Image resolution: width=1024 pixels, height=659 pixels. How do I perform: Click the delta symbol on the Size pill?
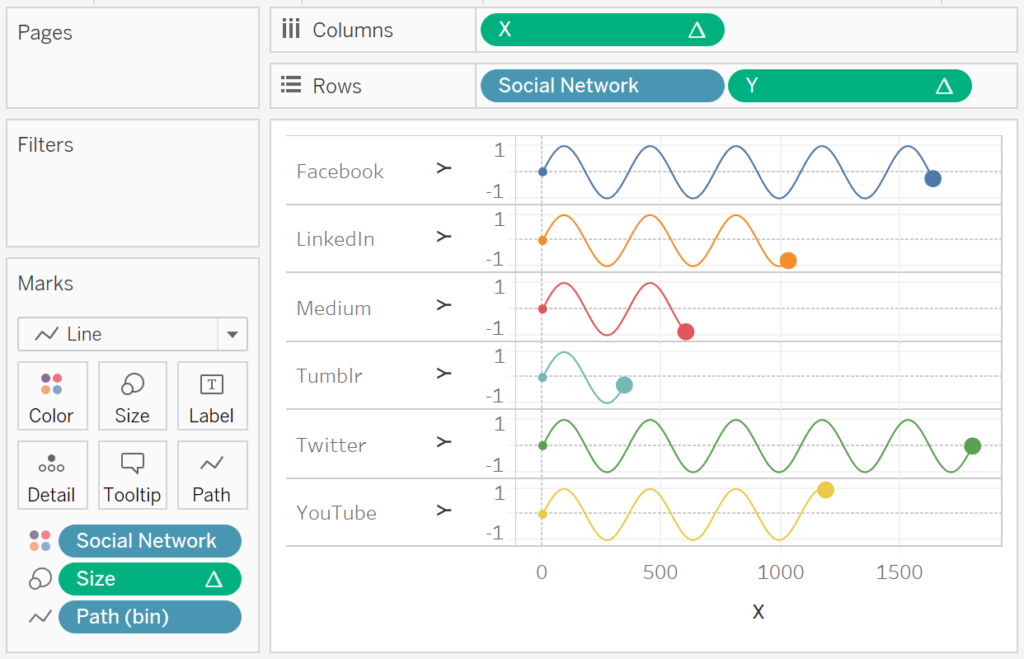[x=214, y=579]
